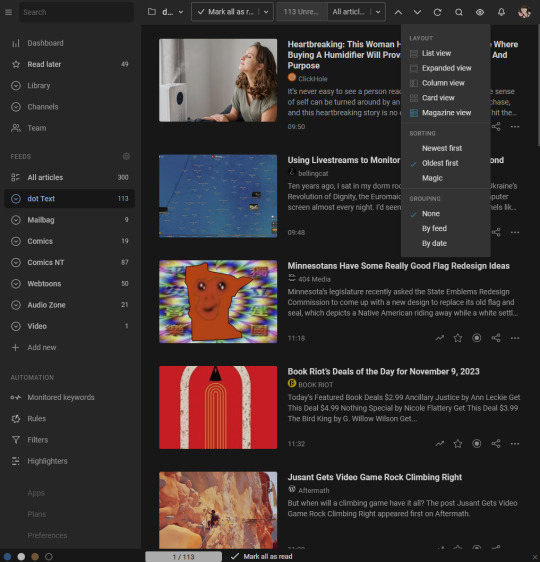540x562 pixels.
Task: Open notifications bell icon
Action: 501,12
